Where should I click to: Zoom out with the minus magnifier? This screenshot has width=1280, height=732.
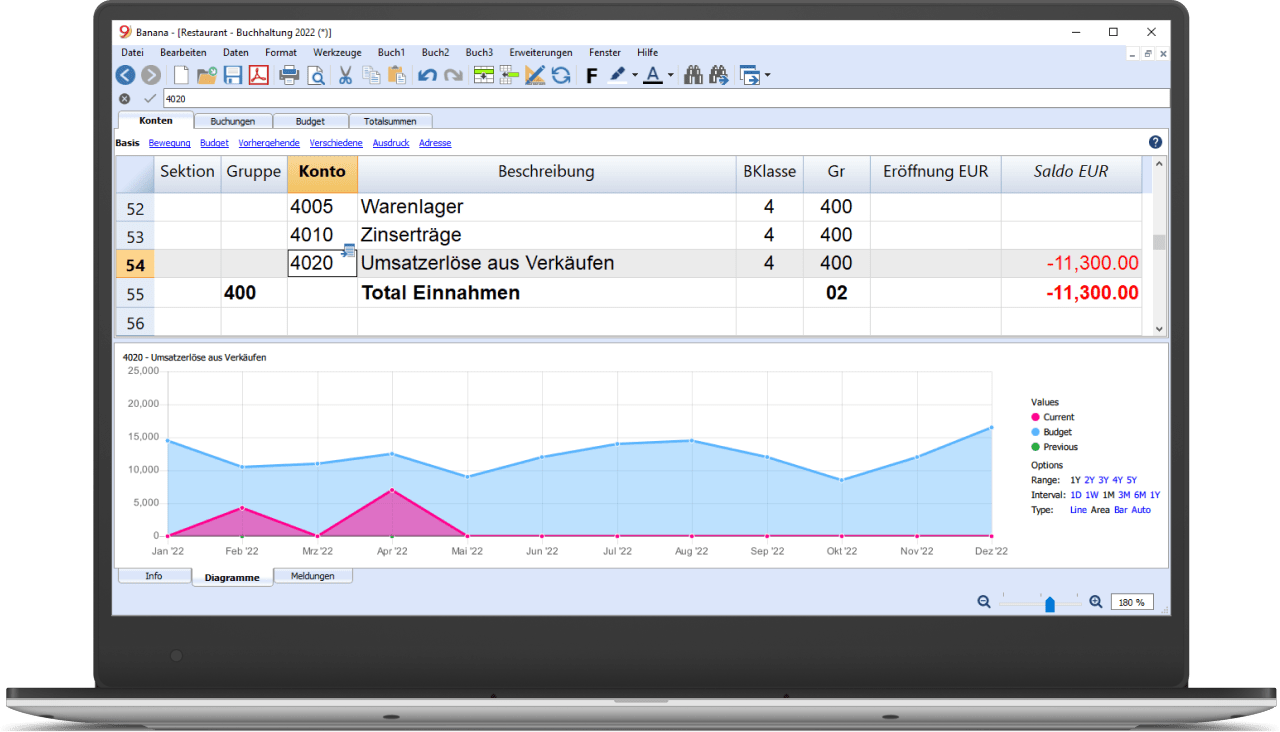click(984, 602)
